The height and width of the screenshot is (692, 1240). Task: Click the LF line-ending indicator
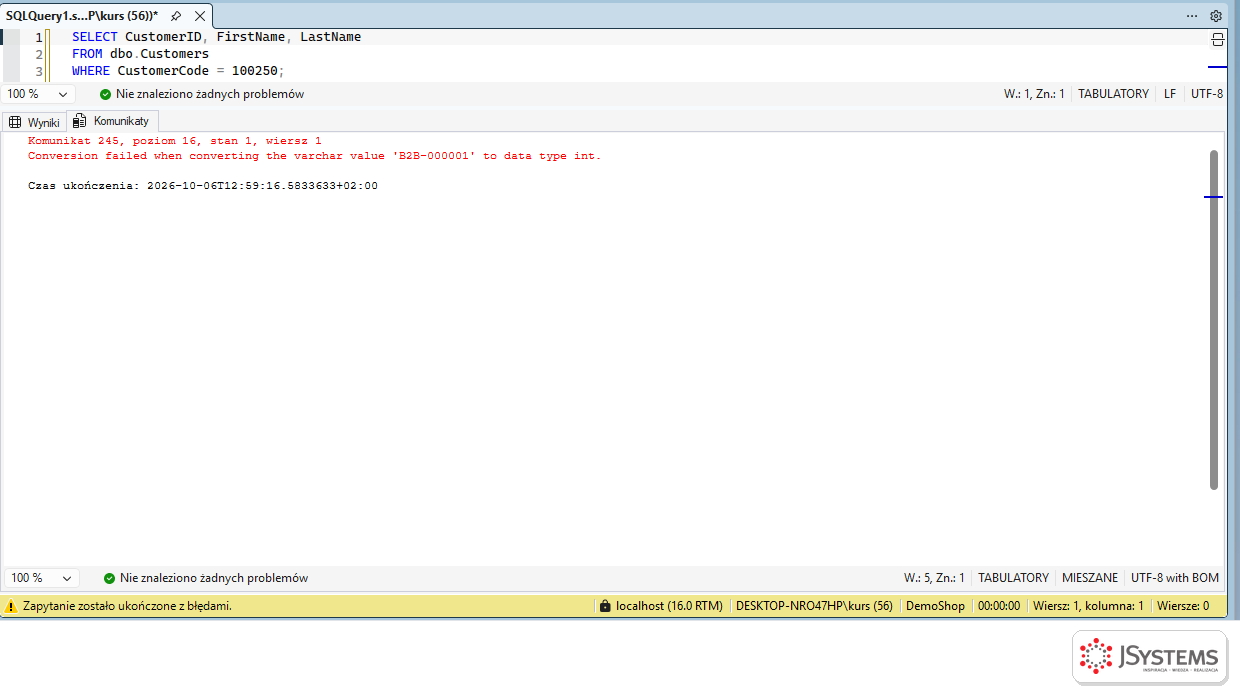coord(1170,94)
